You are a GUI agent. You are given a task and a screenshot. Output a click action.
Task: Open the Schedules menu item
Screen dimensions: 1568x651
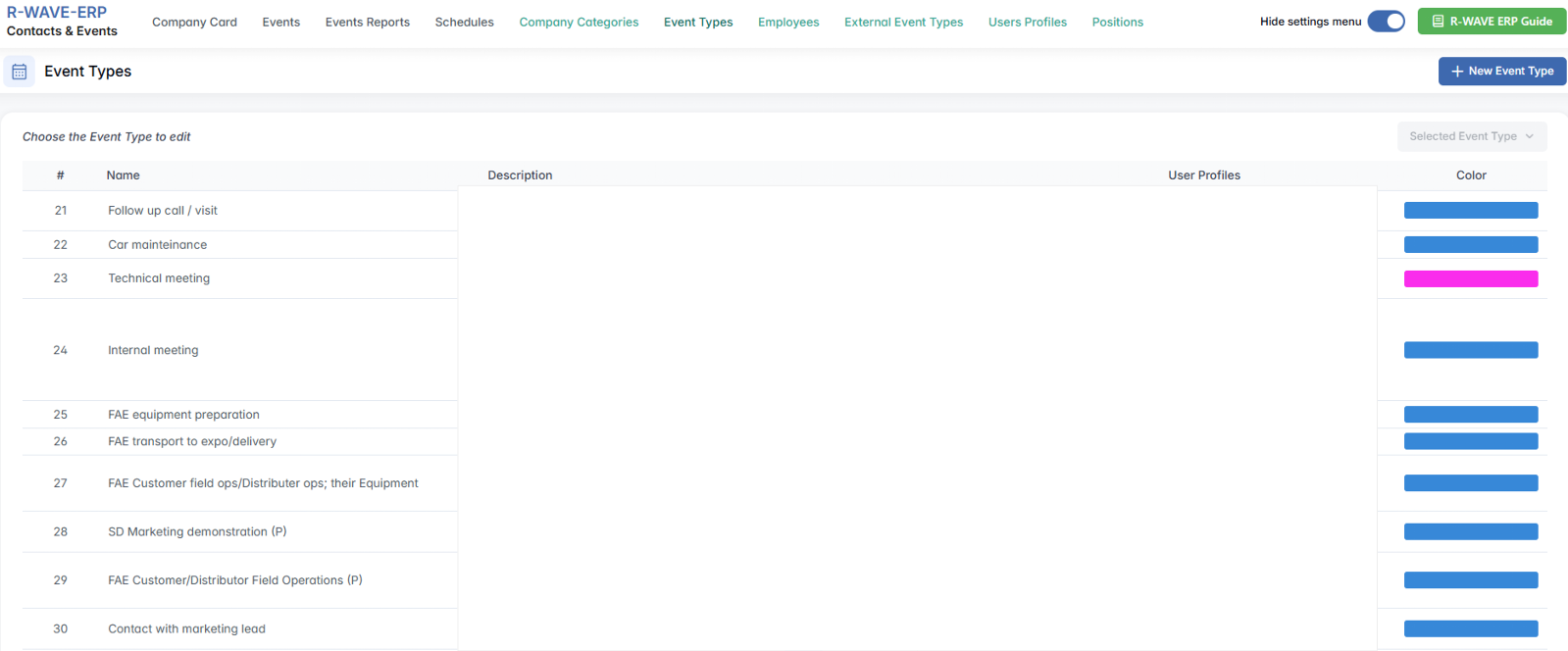tap(464, 22)
